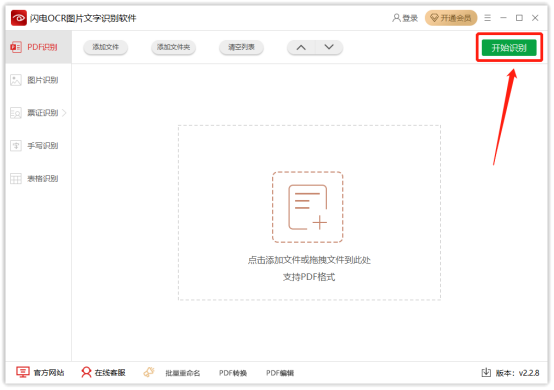
Task: Select the 手写识别 tab
Action: [x=38, y=146]
